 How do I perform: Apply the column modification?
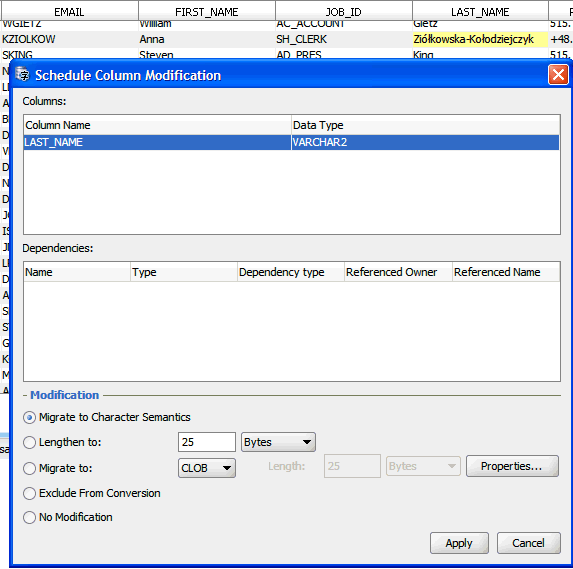459,543
